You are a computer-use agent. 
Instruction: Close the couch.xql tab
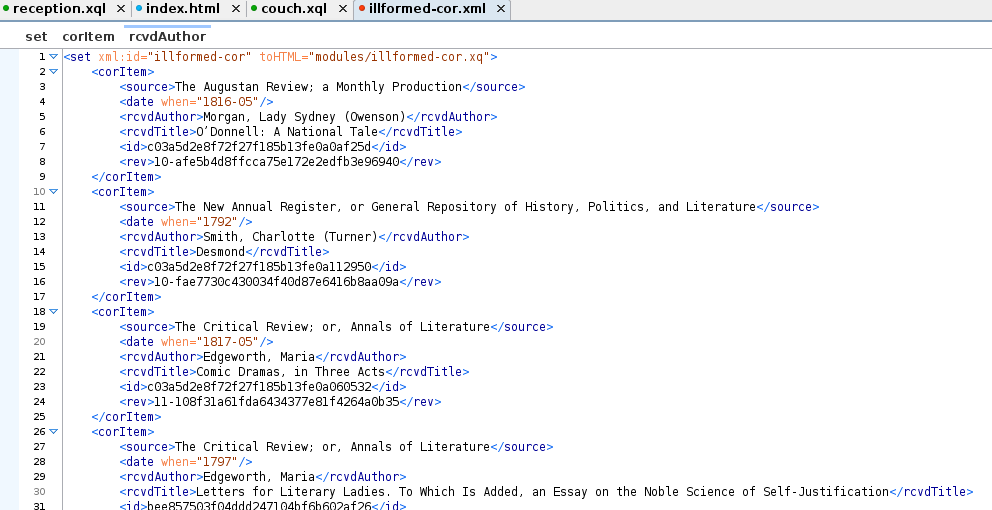tap(342, 9)
